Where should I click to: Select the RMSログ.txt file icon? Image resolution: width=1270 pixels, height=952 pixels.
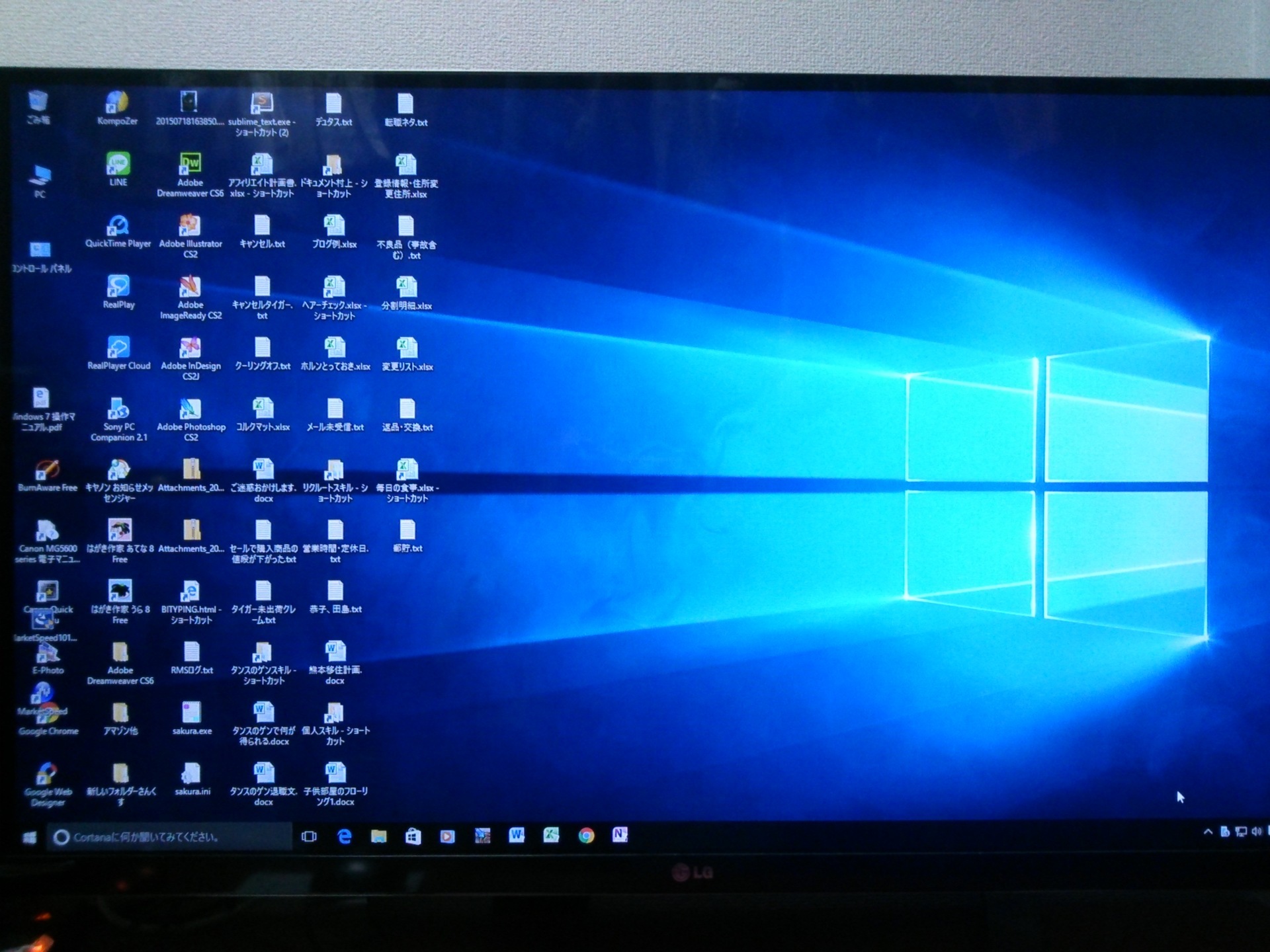point(191,658)
